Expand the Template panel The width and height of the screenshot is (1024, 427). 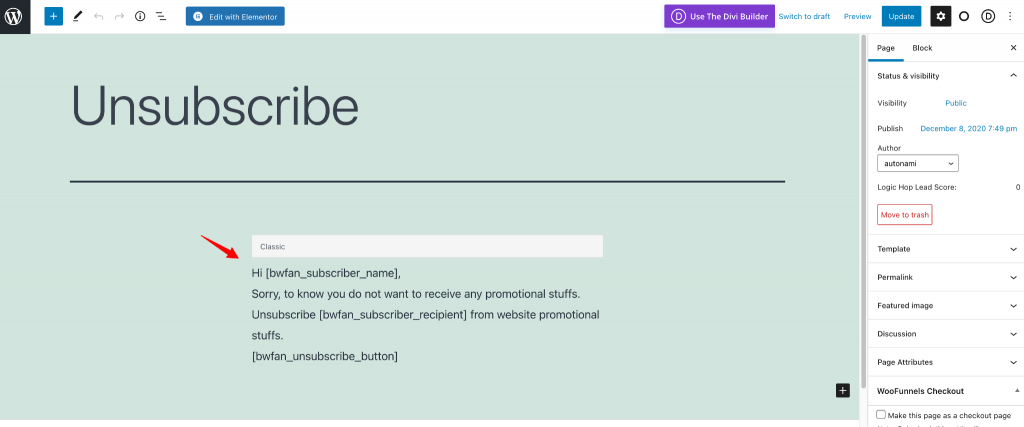[946, 249]
